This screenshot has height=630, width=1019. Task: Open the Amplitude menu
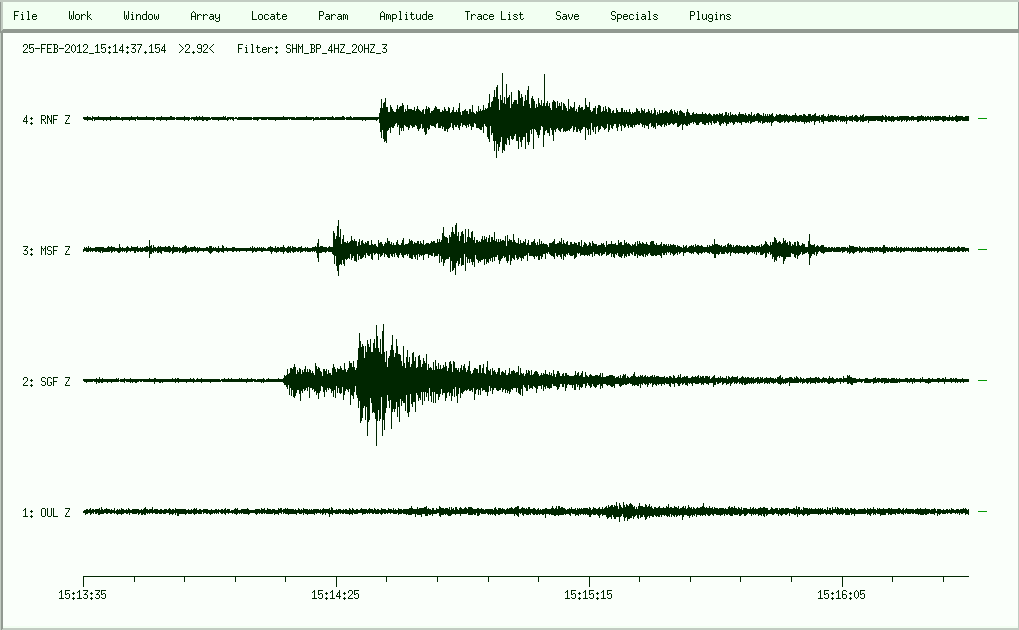(406, 16)
